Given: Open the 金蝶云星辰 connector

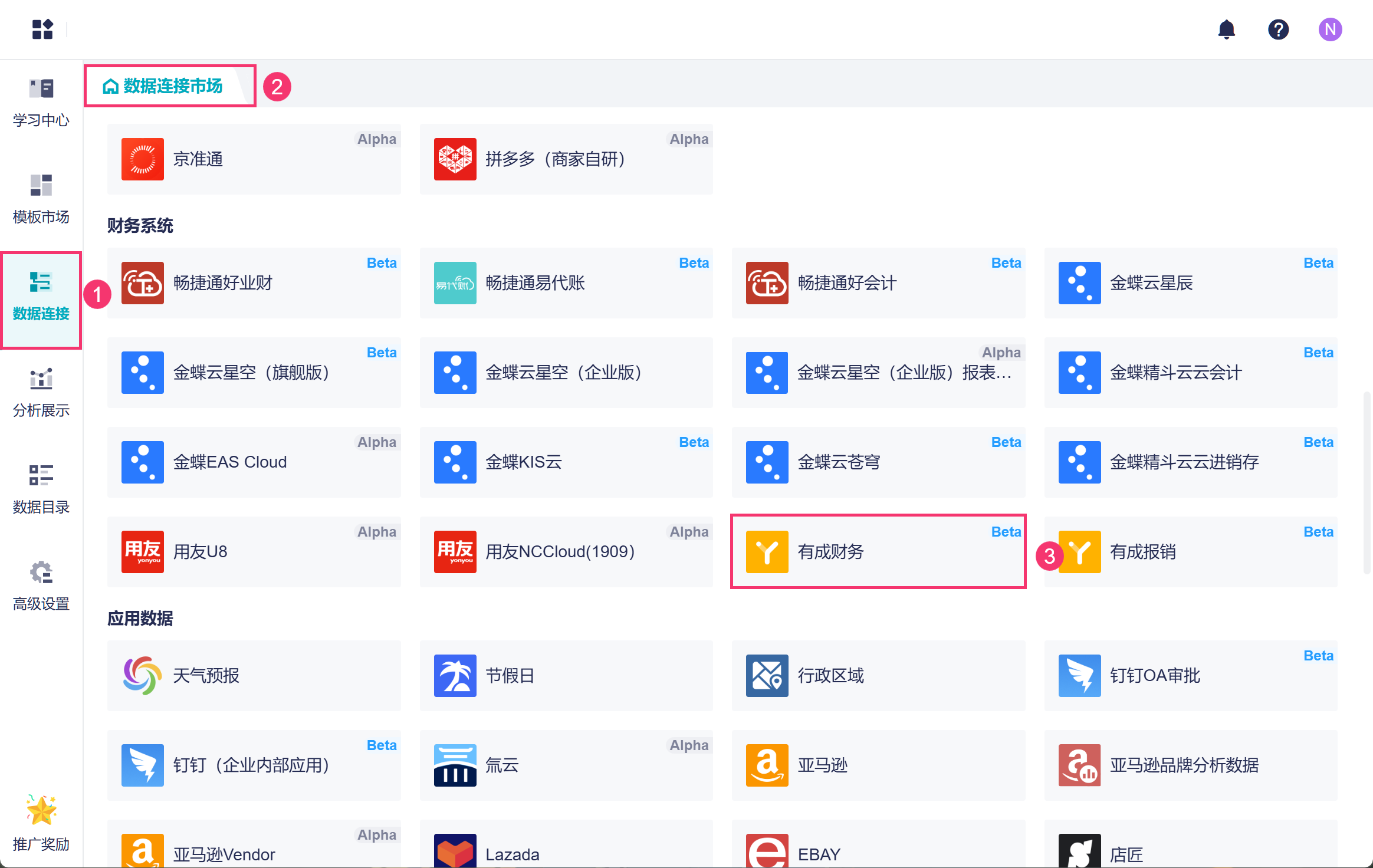Looking at the screenshot, I should (1190, 283).
